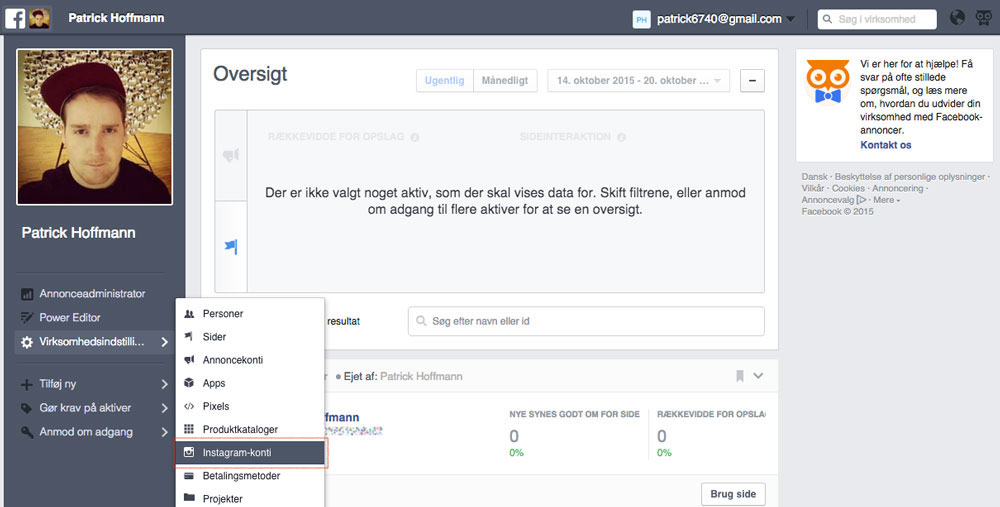The image size is (1000, 507).
Task: Click the Annonceadministrator chart icon
Action: (x=27, y=294)
